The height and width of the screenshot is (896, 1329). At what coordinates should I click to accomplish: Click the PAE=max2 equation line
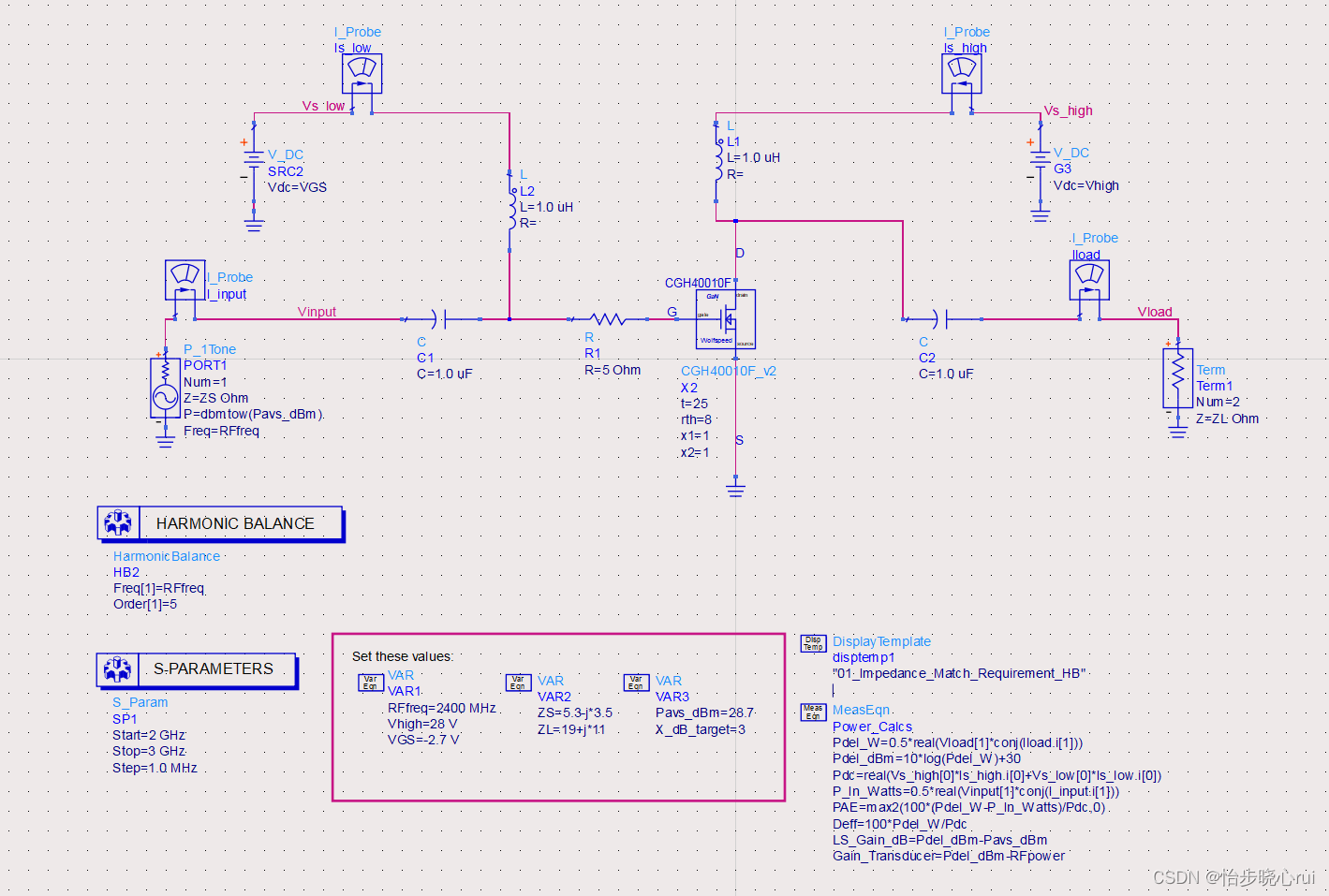click(x=969, y=807)
